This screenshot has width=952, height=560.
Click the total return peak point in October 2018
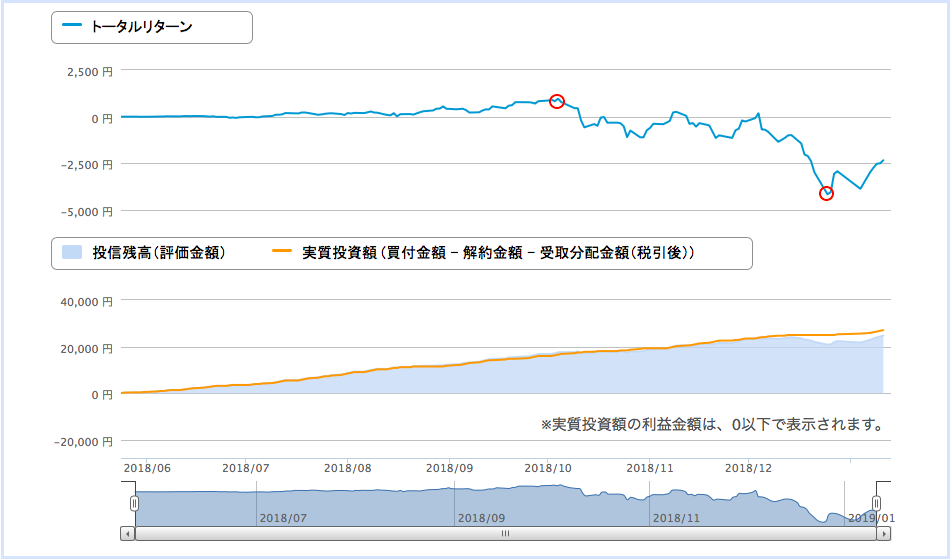tap(557, 101)
